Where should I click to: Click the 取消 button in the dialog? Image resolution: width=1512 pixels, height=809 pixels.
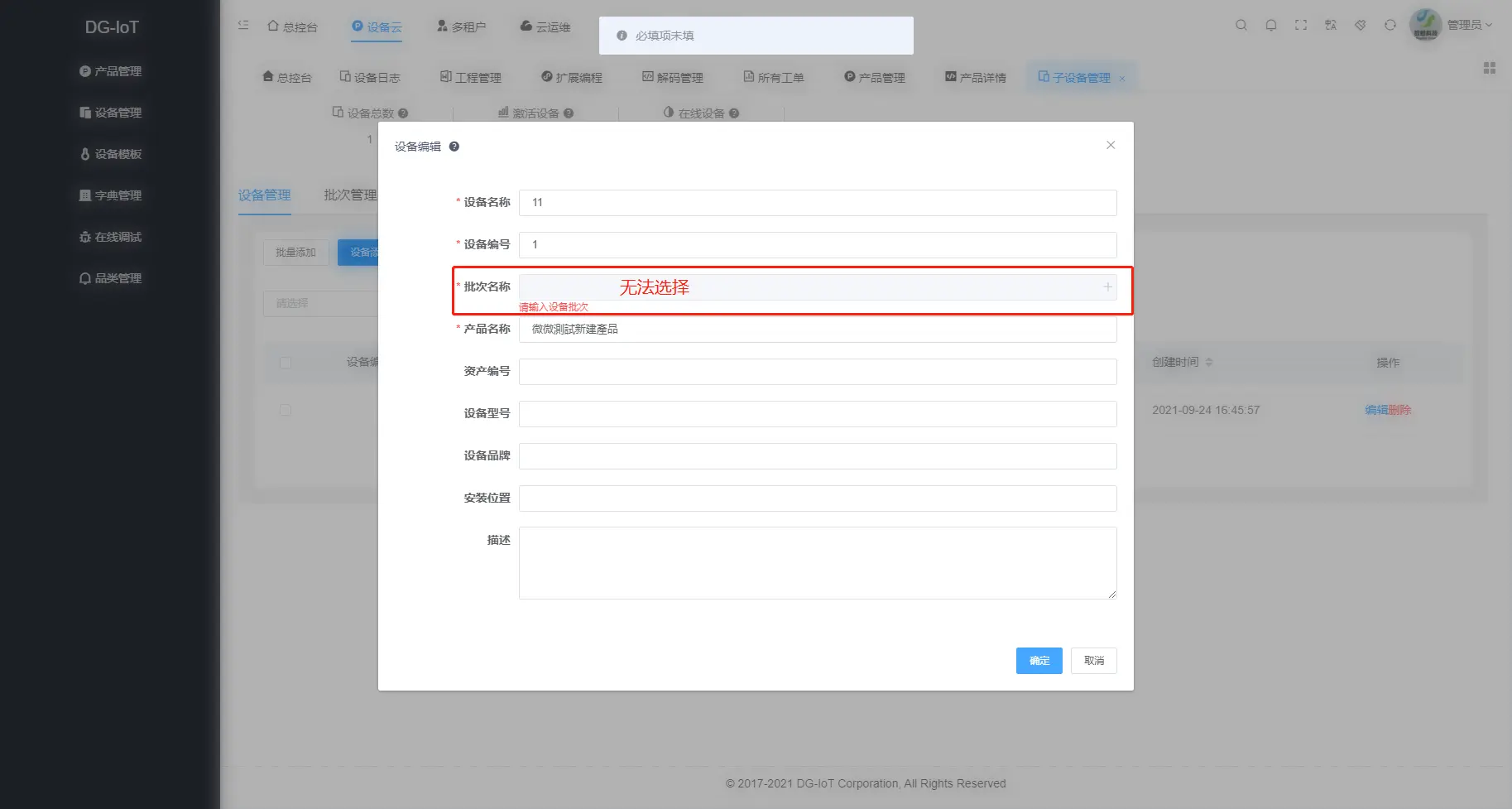click(x=1093, y=660)
